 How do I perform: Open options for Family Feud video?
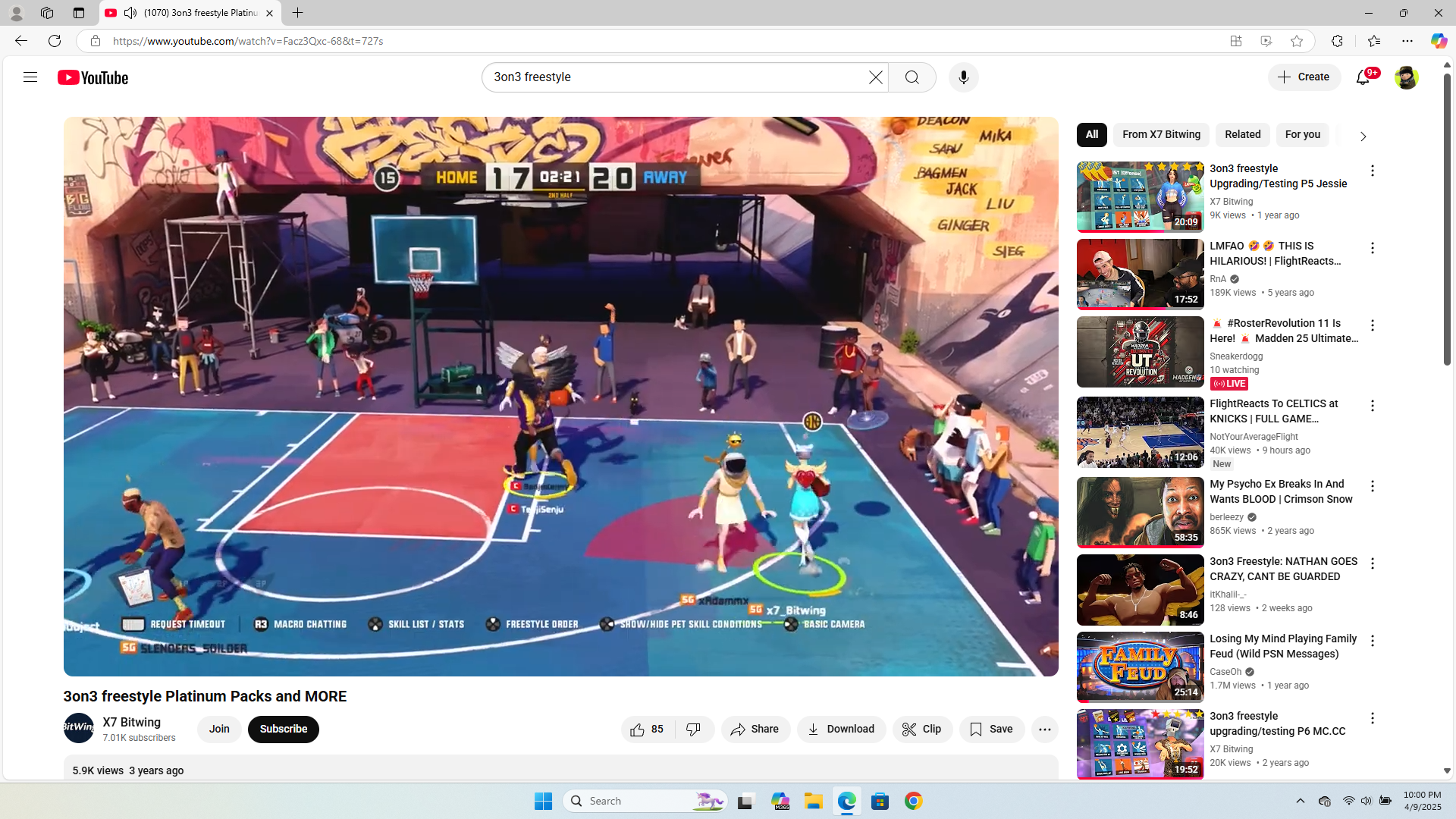(x=1373, y=641)
